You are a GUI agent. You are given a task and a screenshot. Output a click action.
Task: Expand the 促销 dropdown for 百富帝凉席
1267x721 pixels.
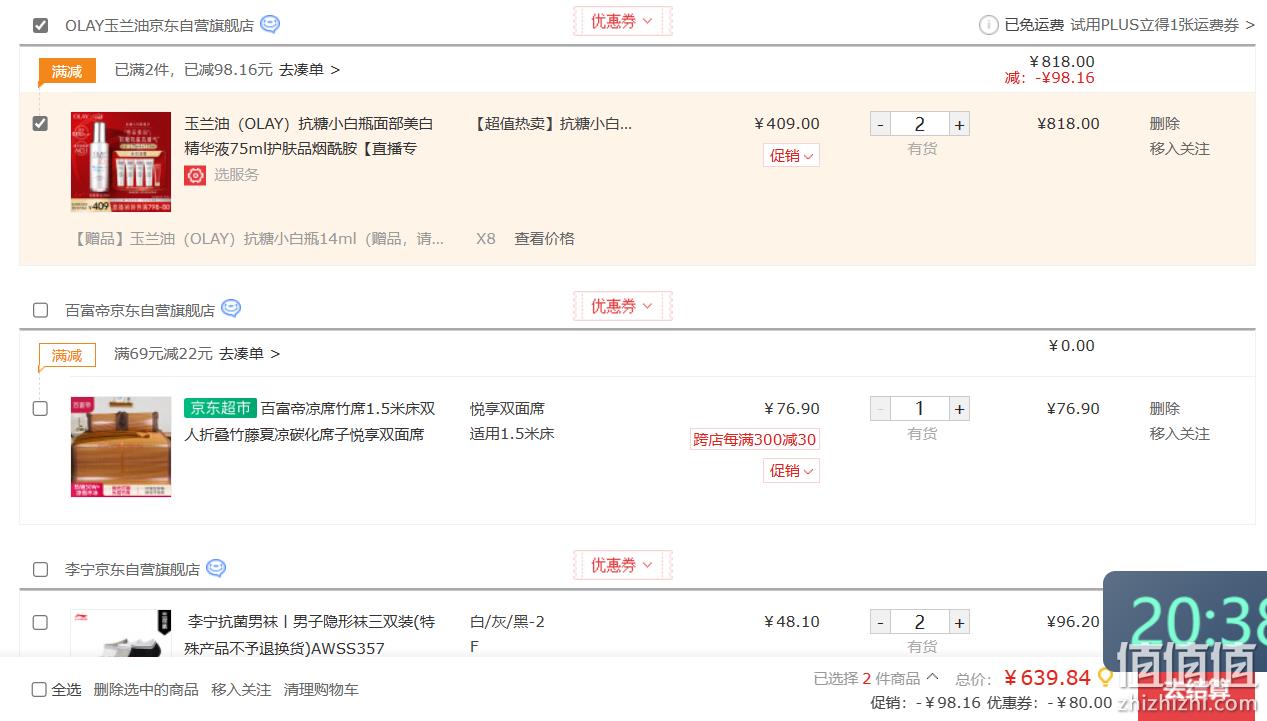tap(791, 470)
